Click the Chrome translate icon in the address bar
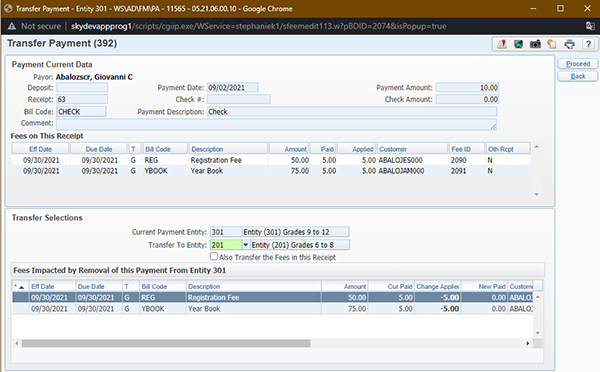 pyautogui.click(x=590, y=26)
